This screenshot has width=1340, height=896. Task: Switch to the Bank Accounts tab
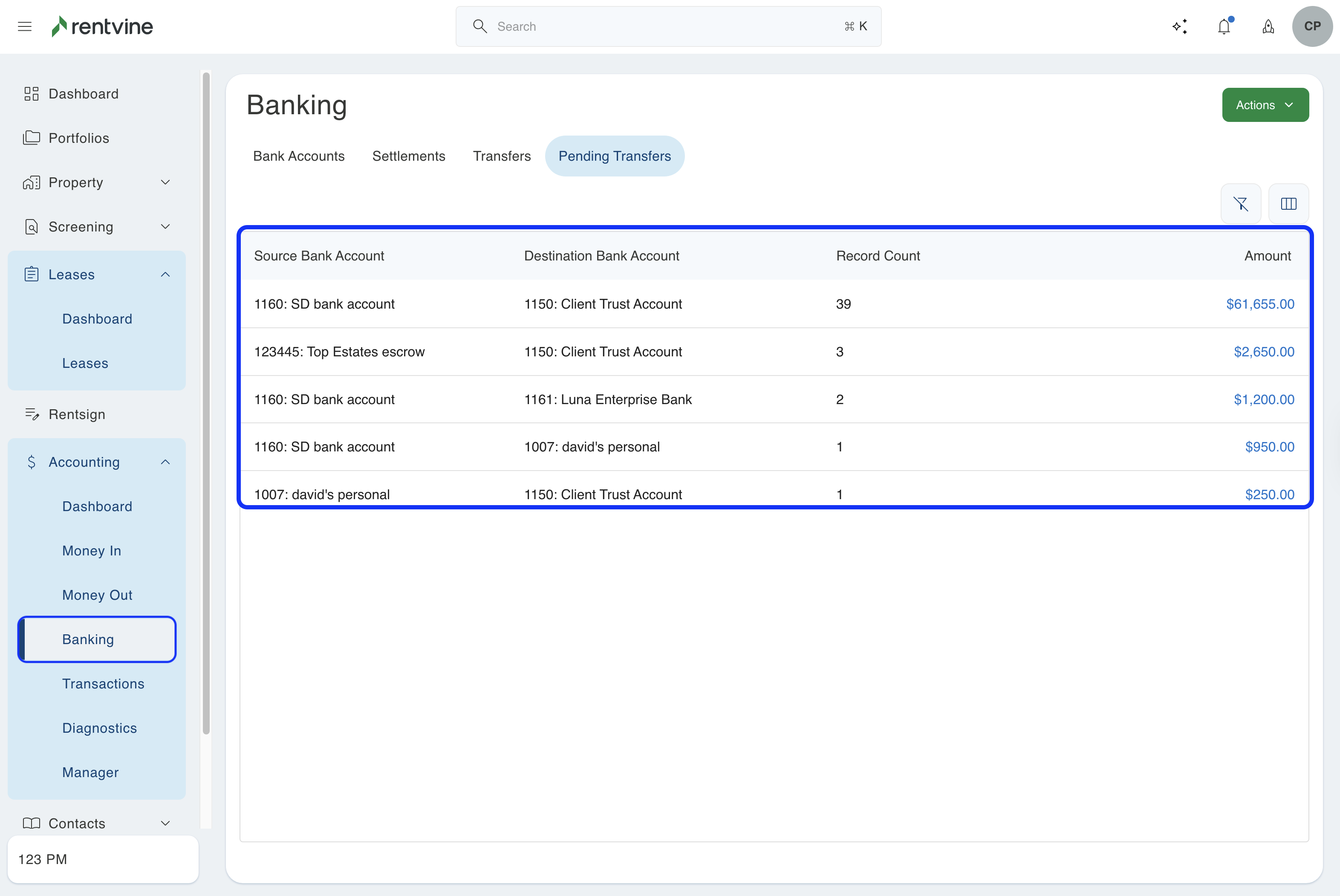click(299, 156)
